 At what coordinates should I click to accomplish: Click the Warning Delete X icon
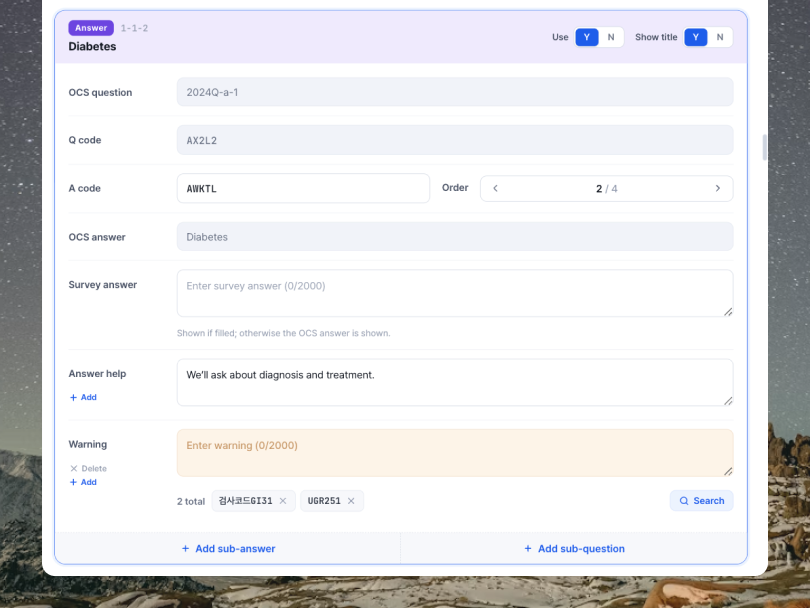[73, 469]
